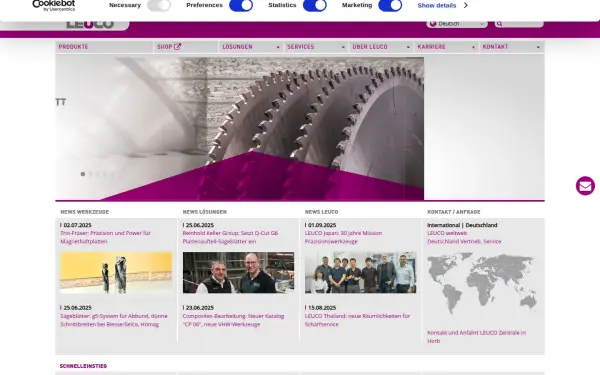Expand the KARRIERE menu arrow

(473, 47)
